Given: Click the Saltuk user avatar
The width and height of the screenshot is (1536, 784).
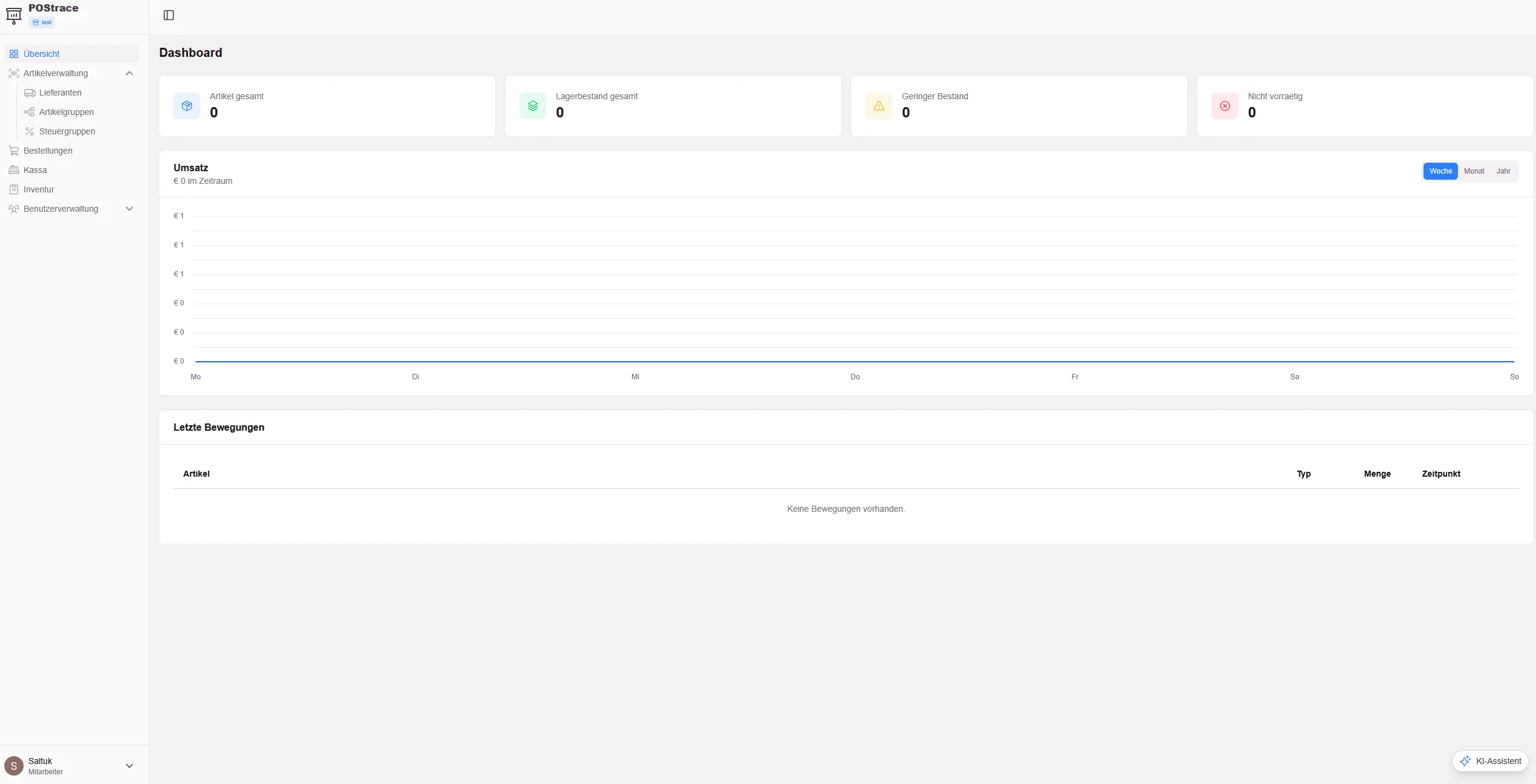Looking at the screenshot, I should pos(14,766).
